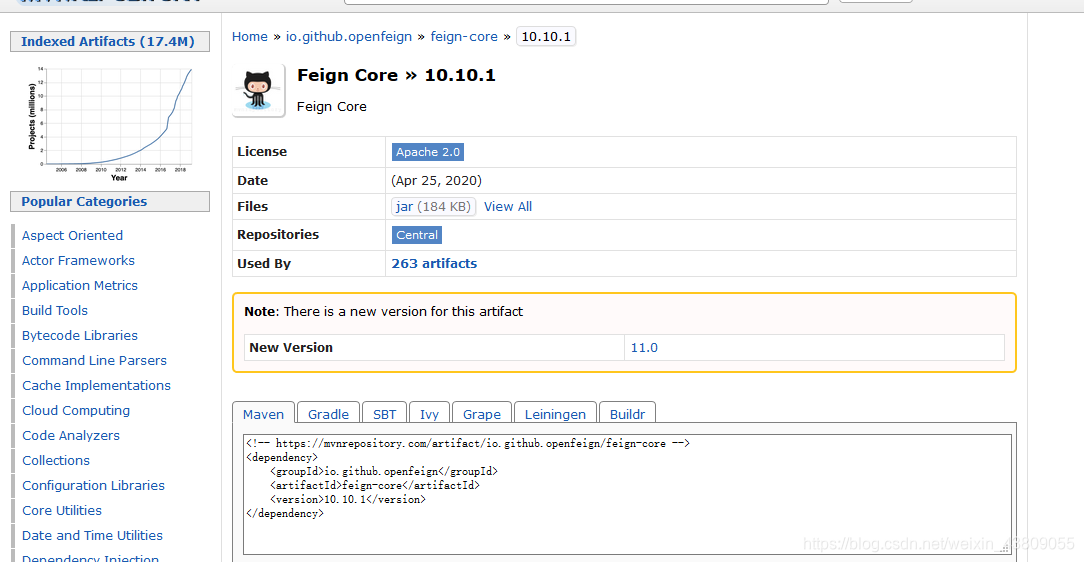Open Core Utilities category

(x=62, y=510)
